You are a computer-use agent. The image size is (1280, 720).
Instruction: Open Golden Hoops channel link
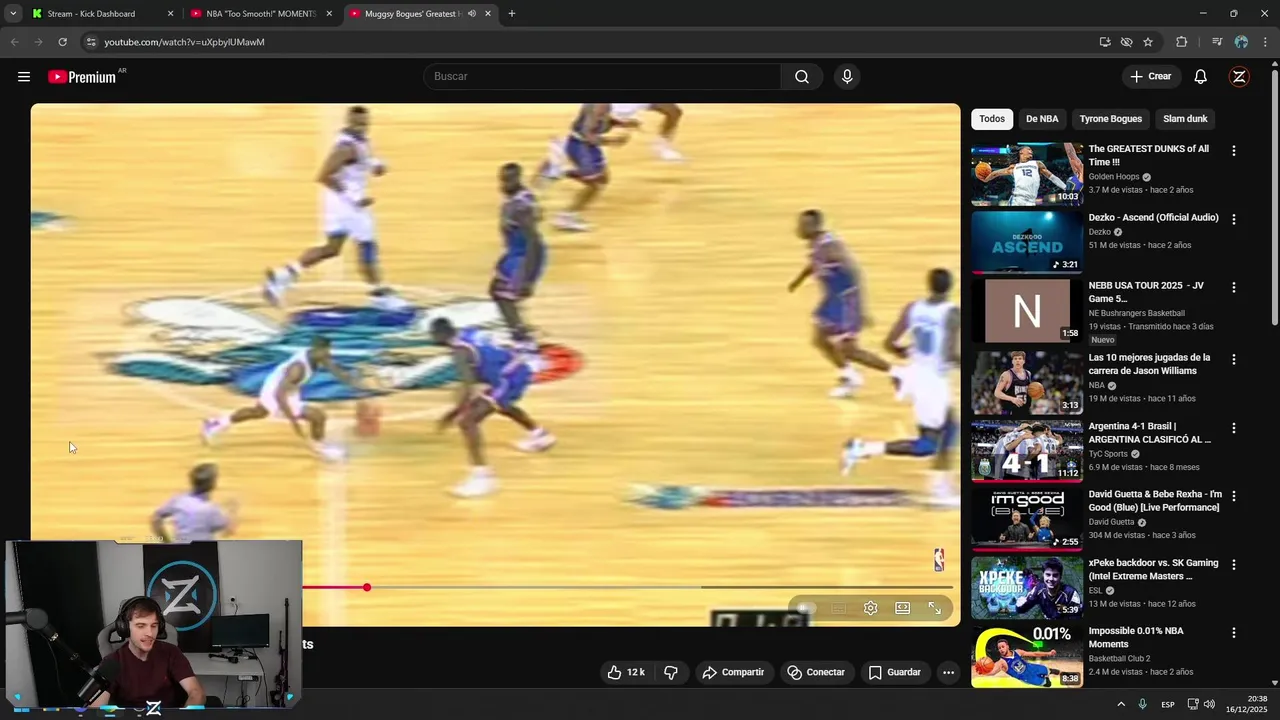click(x=1114, y=177)
